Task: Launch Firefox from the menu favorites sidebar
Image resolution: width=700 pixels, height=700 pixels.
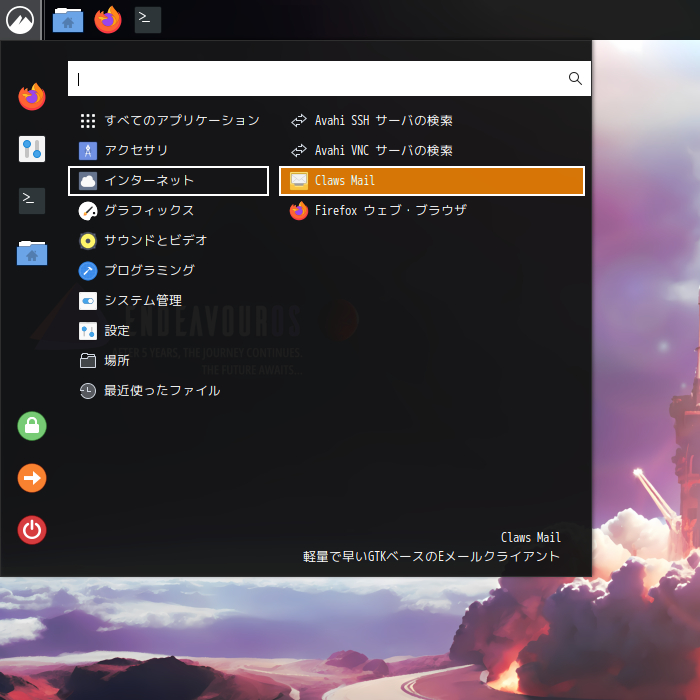Action: coord(32,97)
